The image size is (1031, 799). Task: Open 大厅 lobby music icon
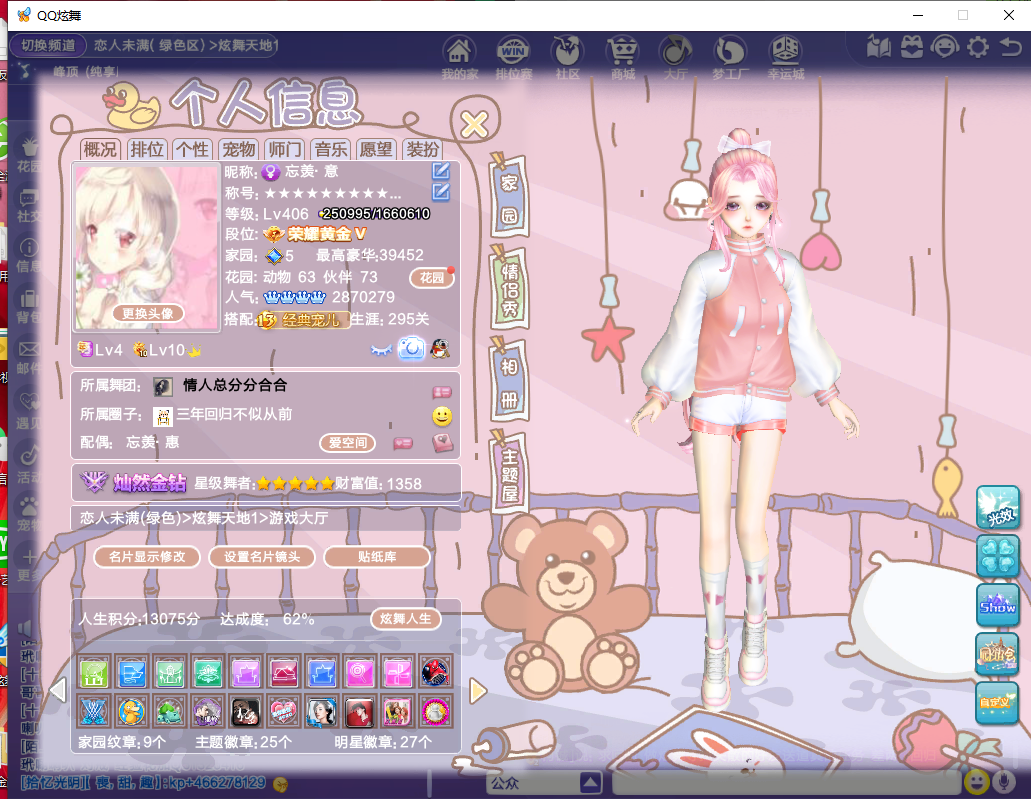tap(676, 57)
